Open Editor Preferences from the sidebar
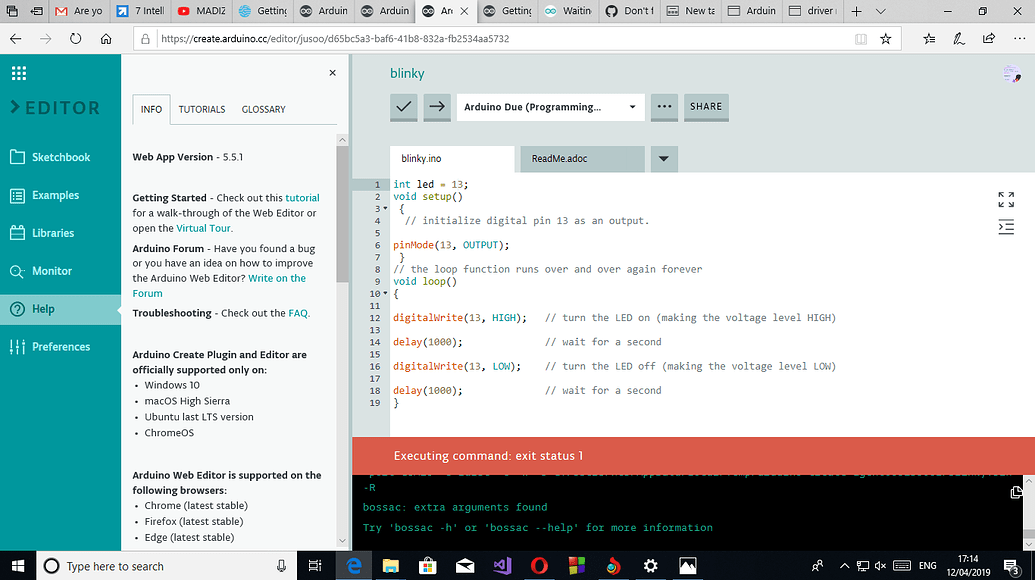1035x580 pixels. click(60, 347)
